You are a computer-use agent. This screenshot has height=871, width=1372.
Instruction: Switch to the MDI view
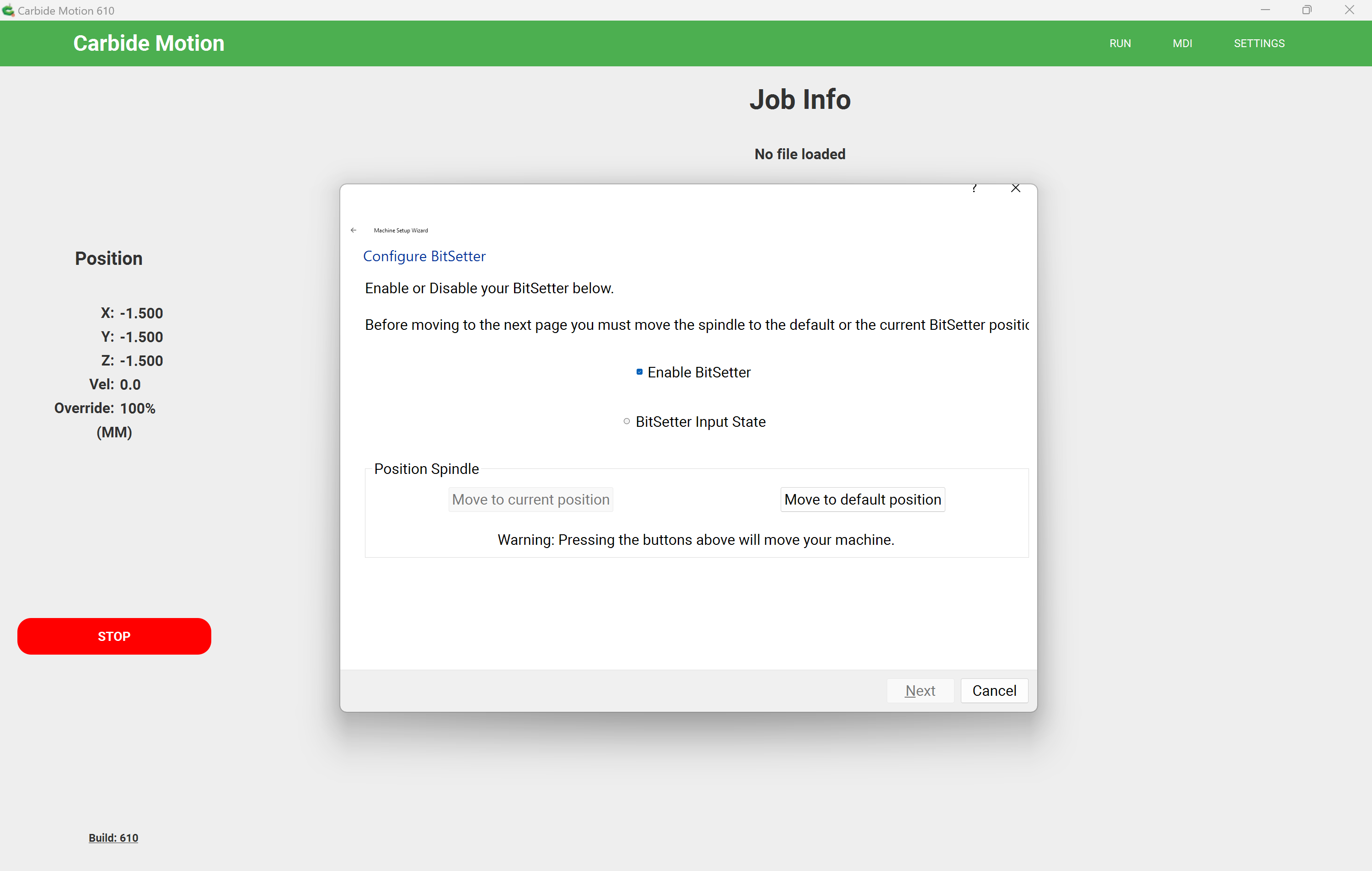click(x=1182, y=43)
